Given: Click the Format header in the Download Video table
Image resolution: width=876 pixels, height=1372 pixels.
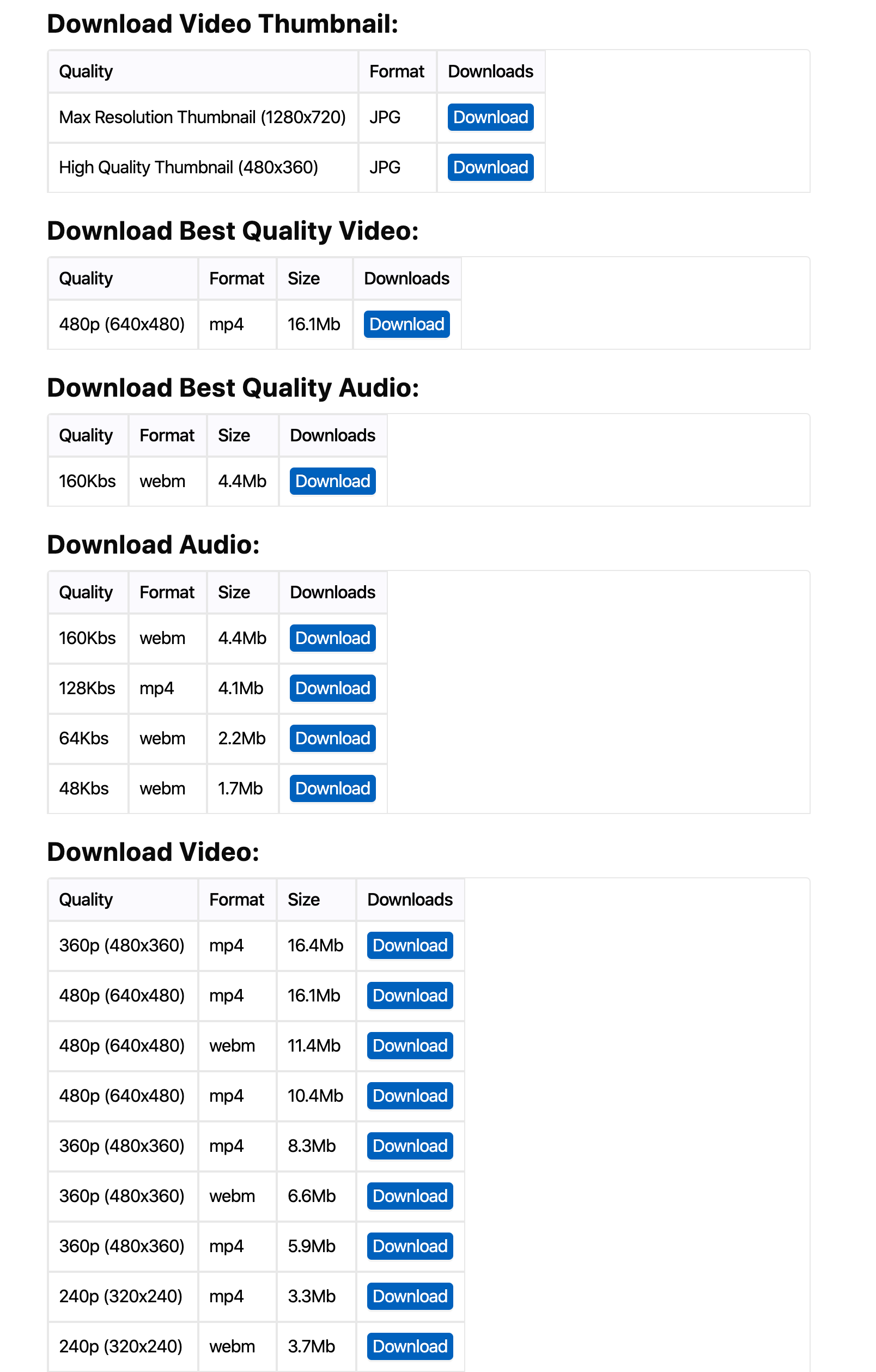Looking at the screenshot, I should point(237,900).
